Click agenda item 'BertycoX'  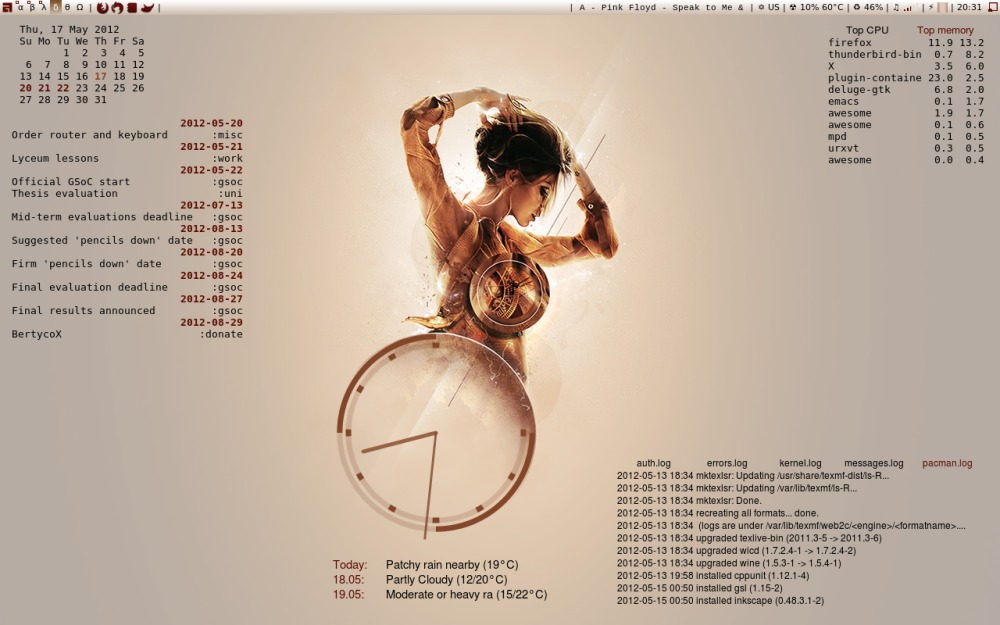[36, 334]
